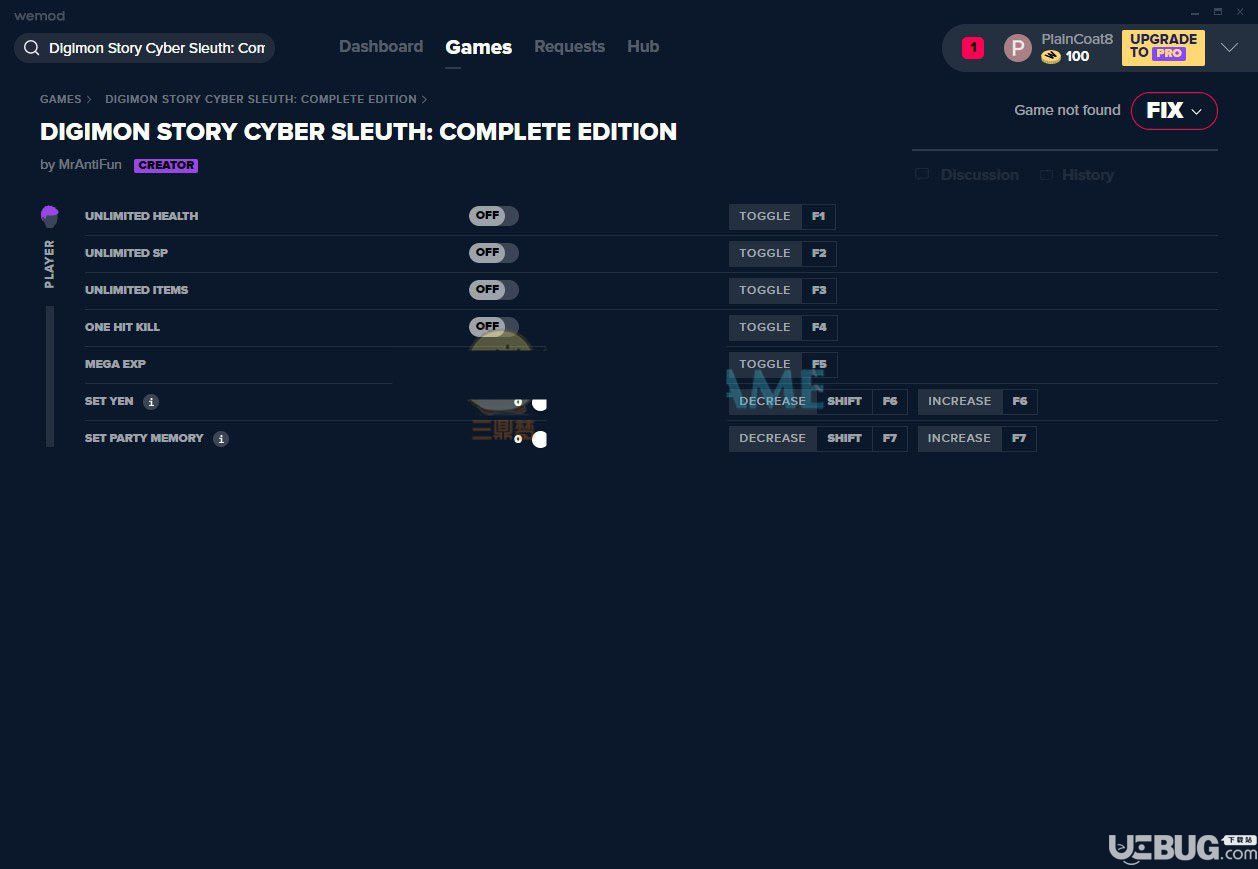Select the purple Player category icon
This screenshot has width=1258, height=869.
click(x=49, y=216)
